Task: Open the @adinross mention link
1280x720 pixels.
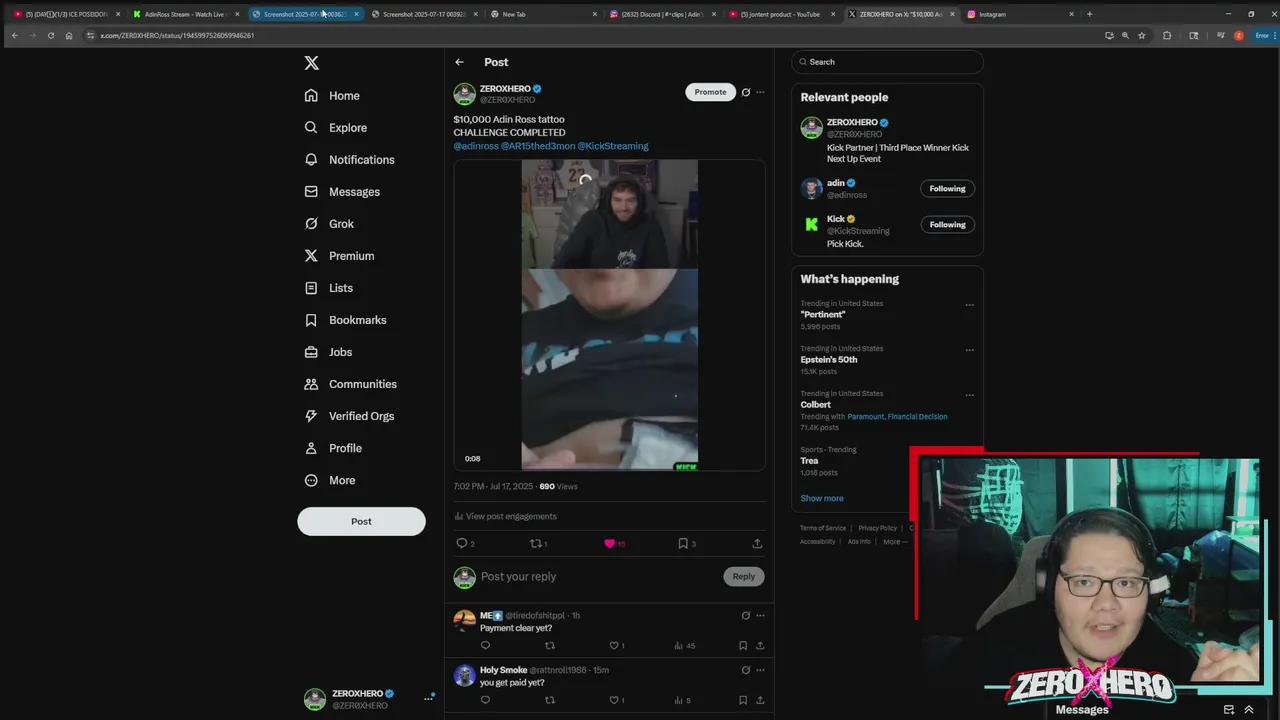Action: [x=476, y=146]
